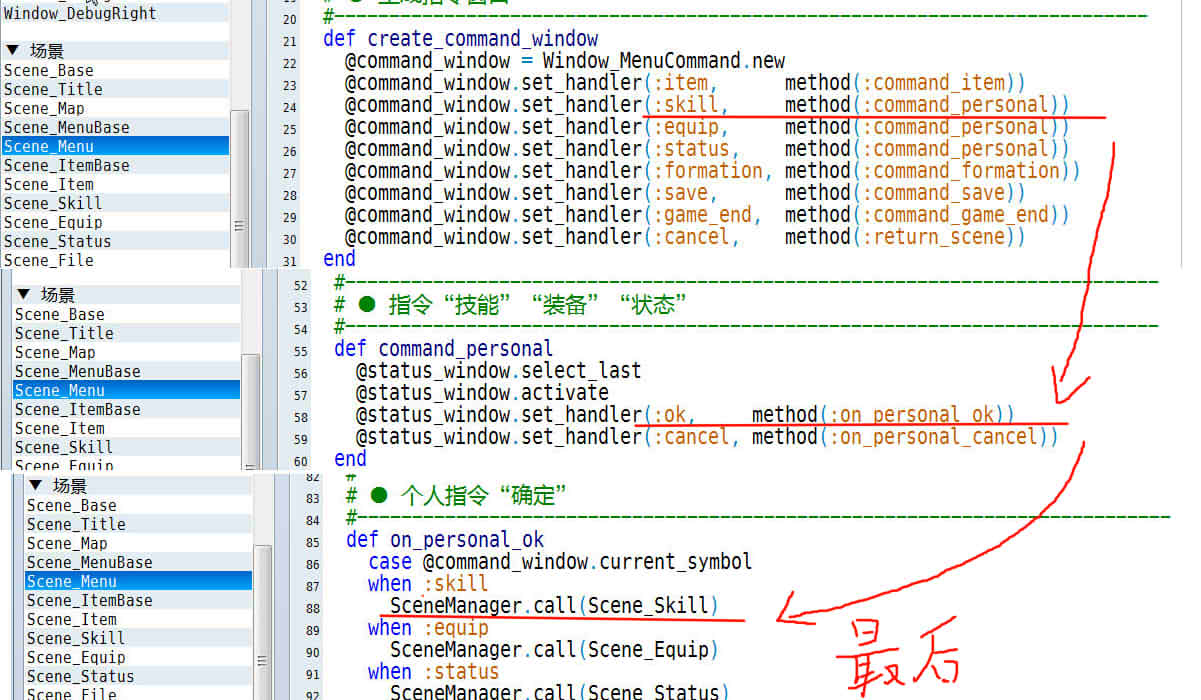Click the "when :equip" line

coord(428,628)
